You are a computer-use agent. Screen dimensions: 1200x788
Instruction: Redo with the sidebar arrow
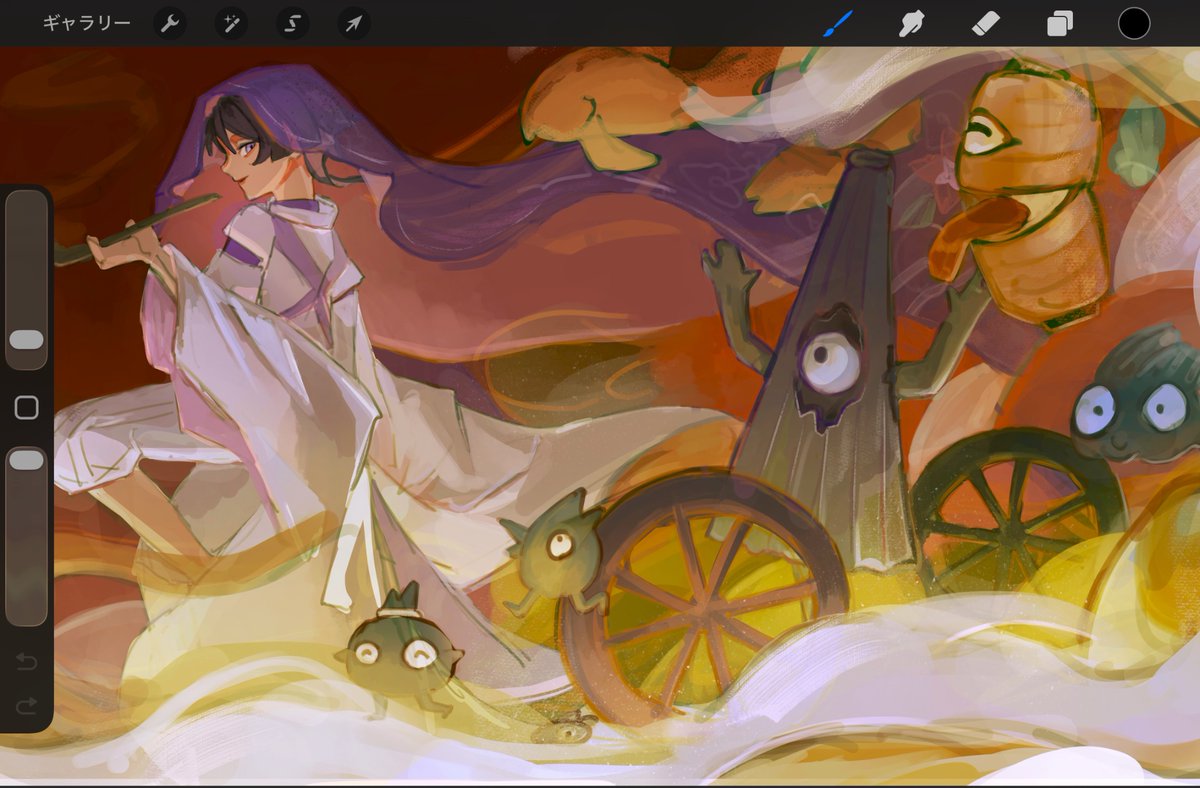coord(27,705)
